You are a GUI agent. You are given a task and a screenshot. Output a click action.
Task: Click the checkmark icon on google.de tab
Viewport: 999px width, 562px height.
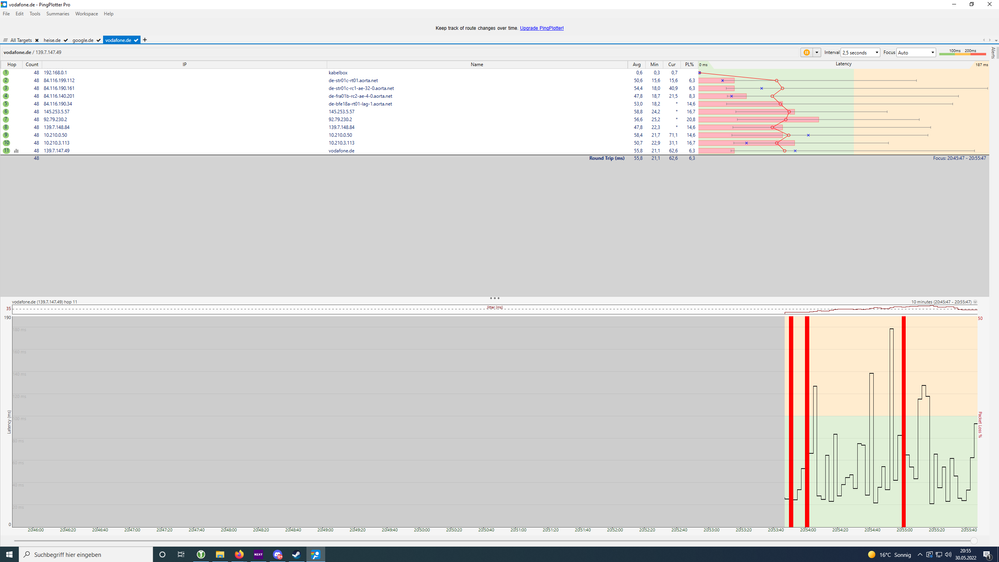pyautogui.click(x=98, y=40)
